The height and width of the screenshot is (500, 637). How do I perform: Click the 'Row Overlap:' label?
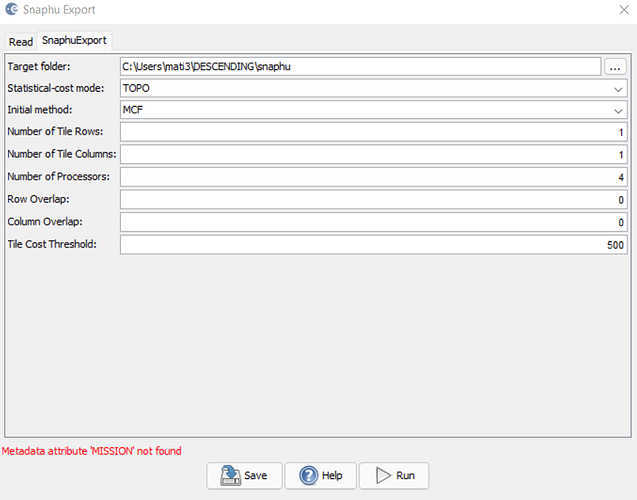(x=38, y=199)
